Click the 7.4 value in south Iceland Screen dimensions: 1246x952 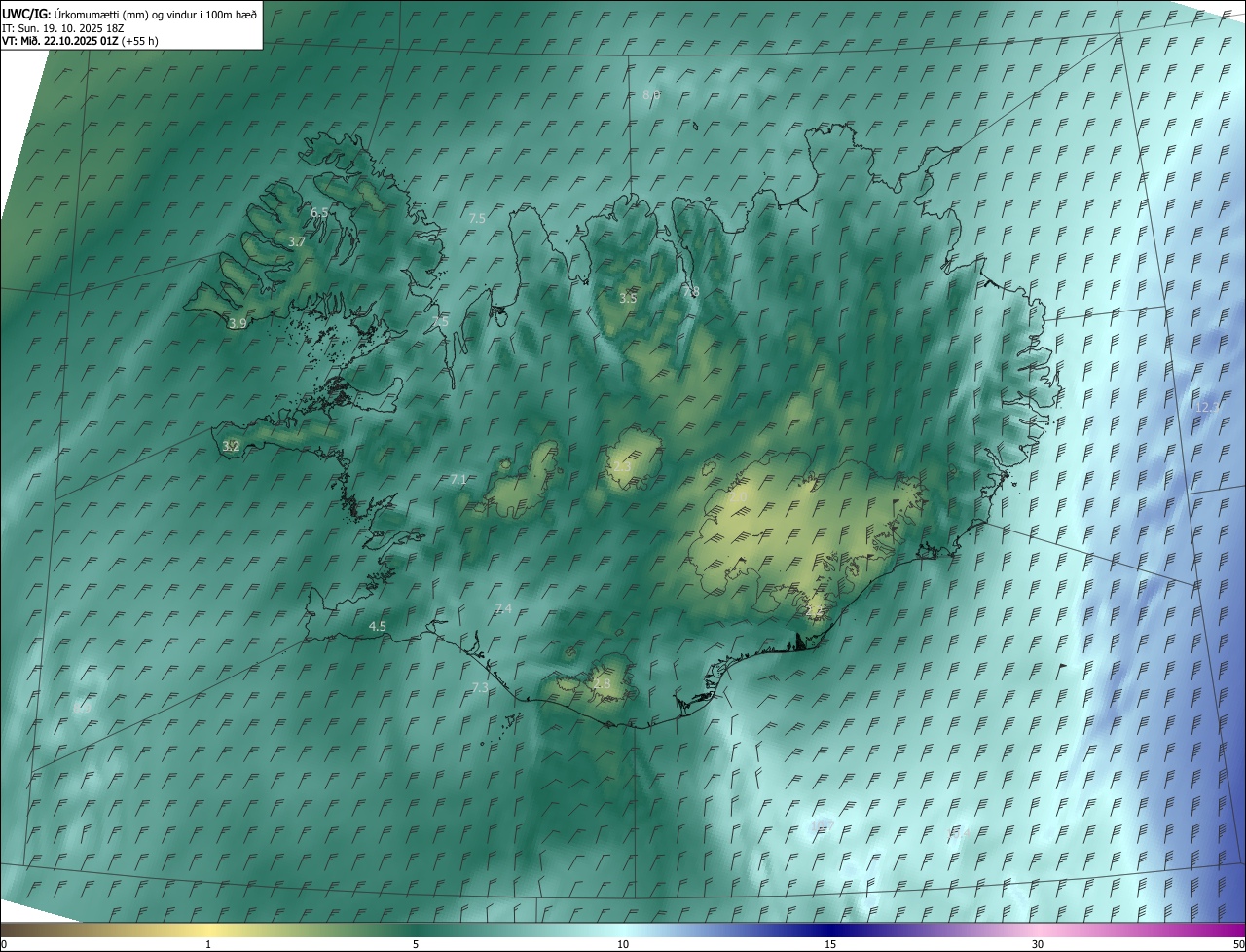pyautogui.click(x=503, y=608)
